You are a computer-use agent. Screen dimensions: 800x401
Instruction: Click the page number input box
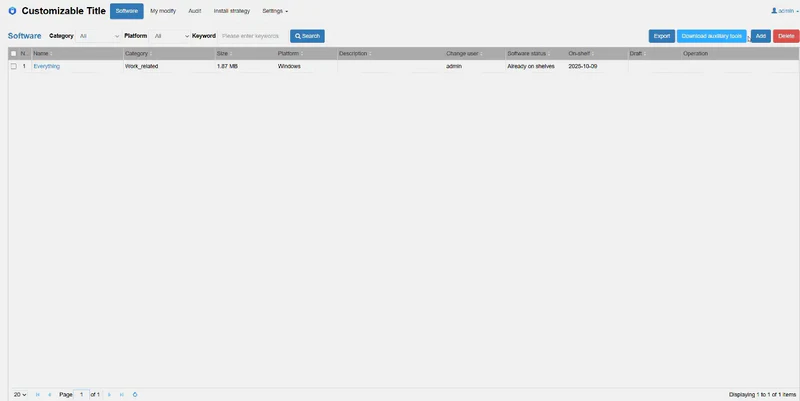[x=81, y=394]
